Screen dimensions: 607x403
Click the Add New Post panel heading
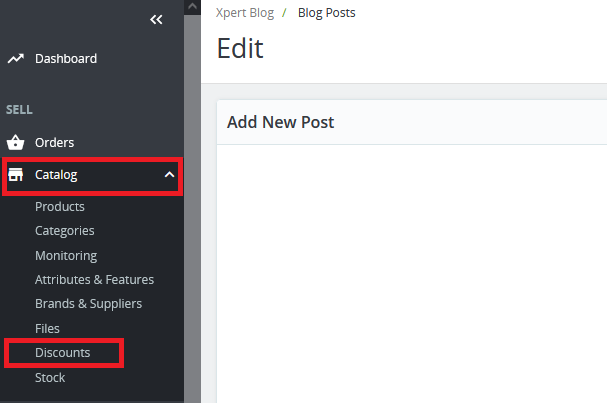coord(280,123)
